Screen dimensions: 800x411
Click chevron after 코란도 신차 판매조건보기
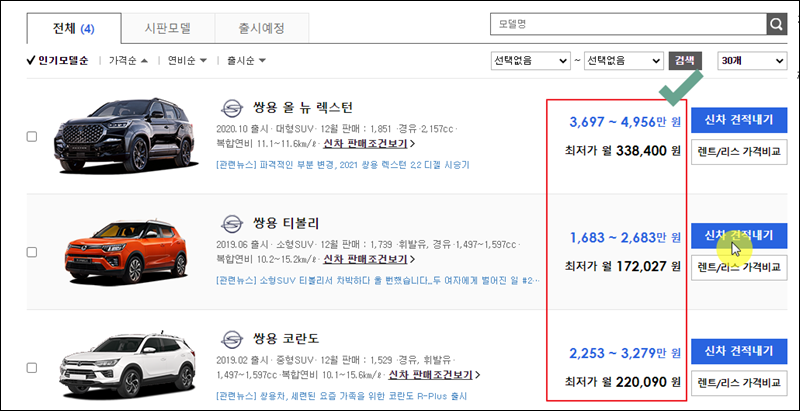(x=478, y=375)
